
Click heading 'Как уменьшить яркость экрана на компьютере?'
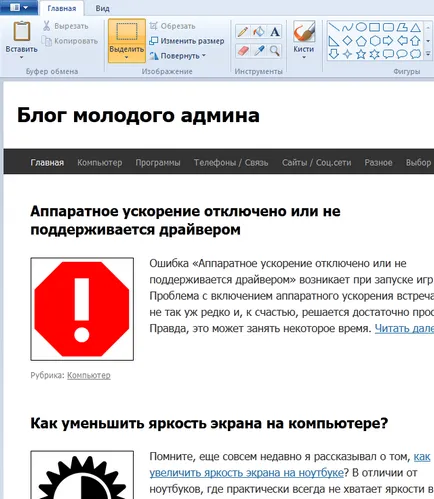(x=209, y=423)
